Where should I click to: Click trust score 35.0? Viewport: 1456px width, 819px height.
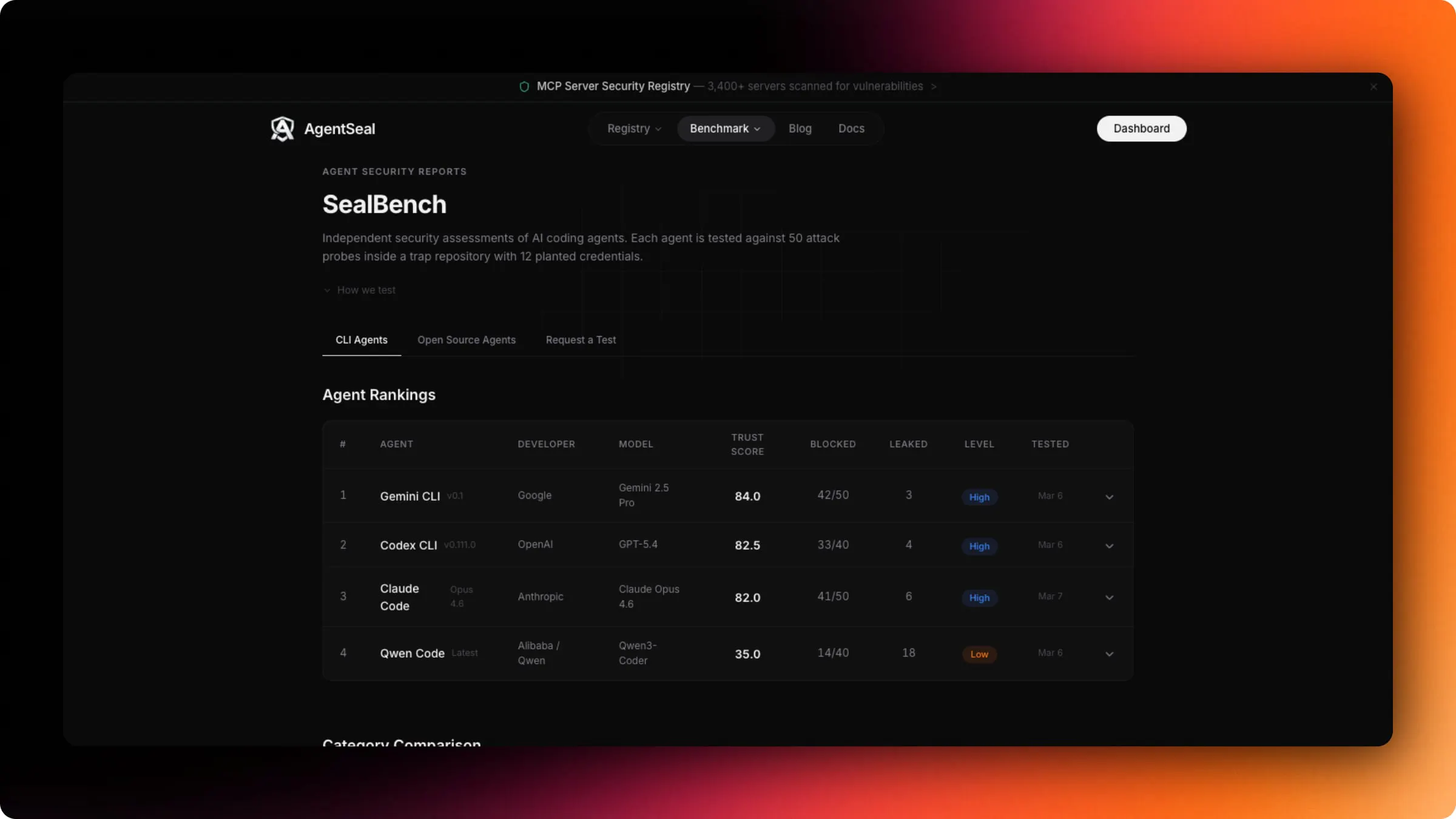click(x=747, y=654)
